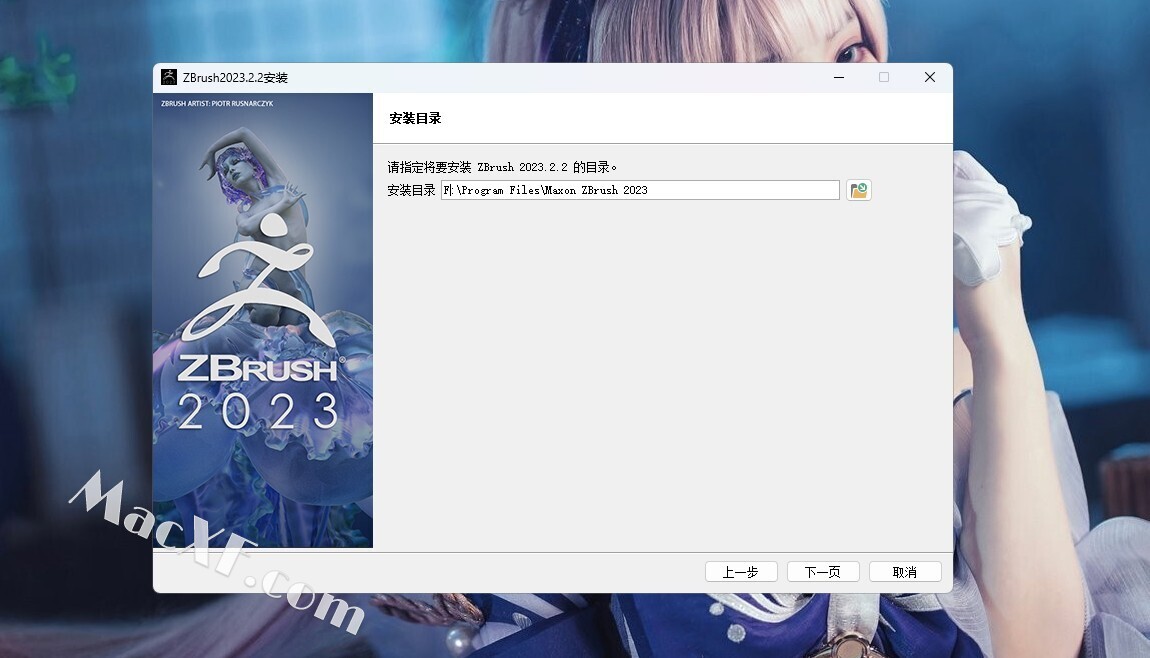The height and width of the screenshot is (658, 1150).
Task: Proceed with the 下一页 button
Action: click(x=823, y=571)
